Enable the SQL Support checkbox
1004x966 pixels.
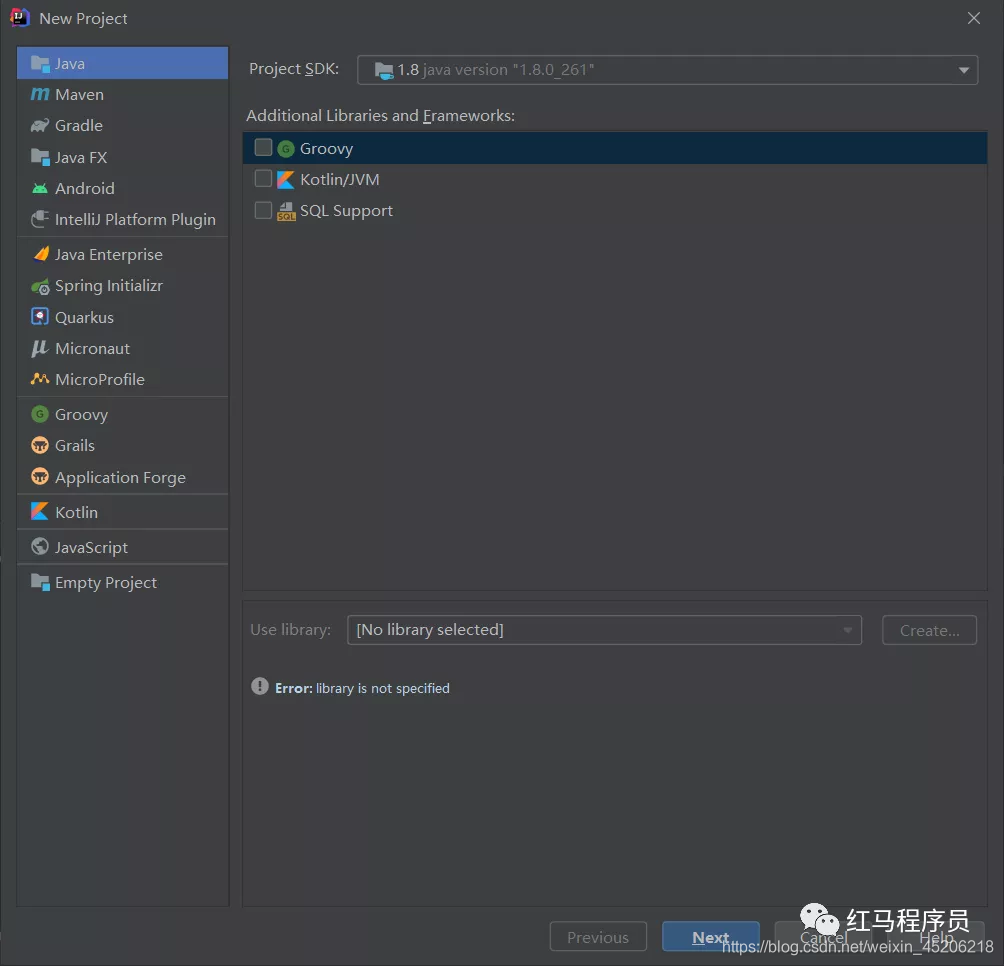263,210
